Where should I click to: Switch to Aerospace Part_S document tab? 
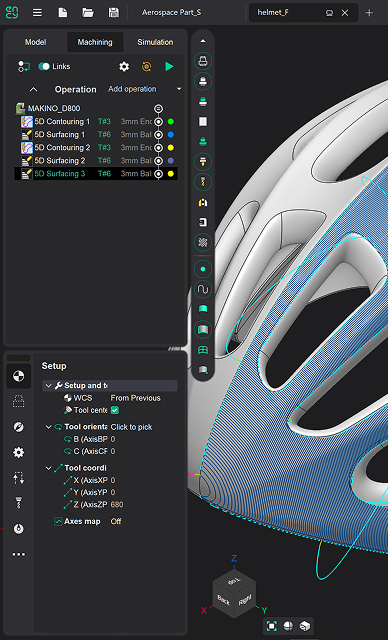tap(171, 13)
